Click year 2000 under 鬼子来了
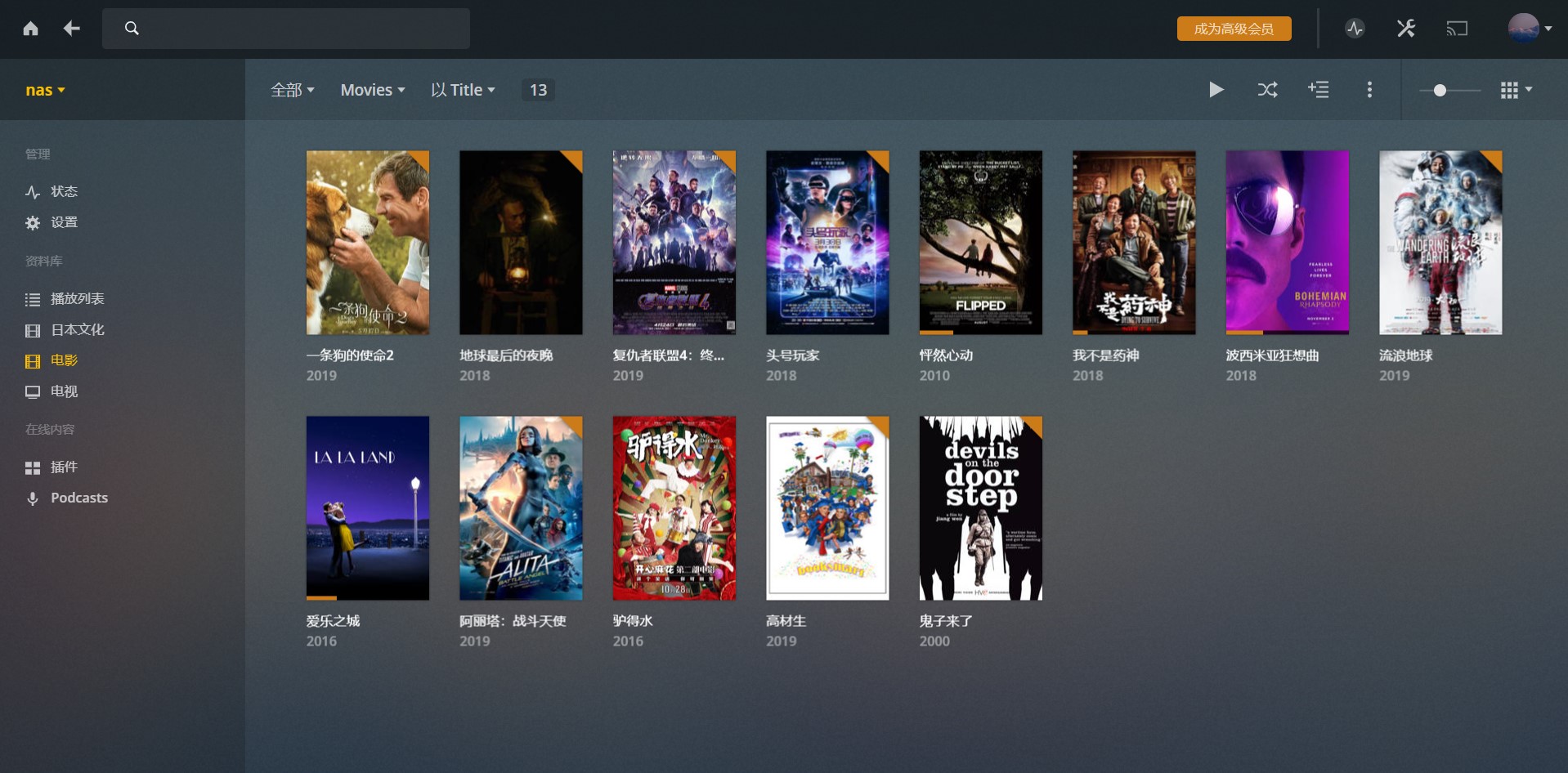The image size is (1568, 773). click(x=934, y=641)
